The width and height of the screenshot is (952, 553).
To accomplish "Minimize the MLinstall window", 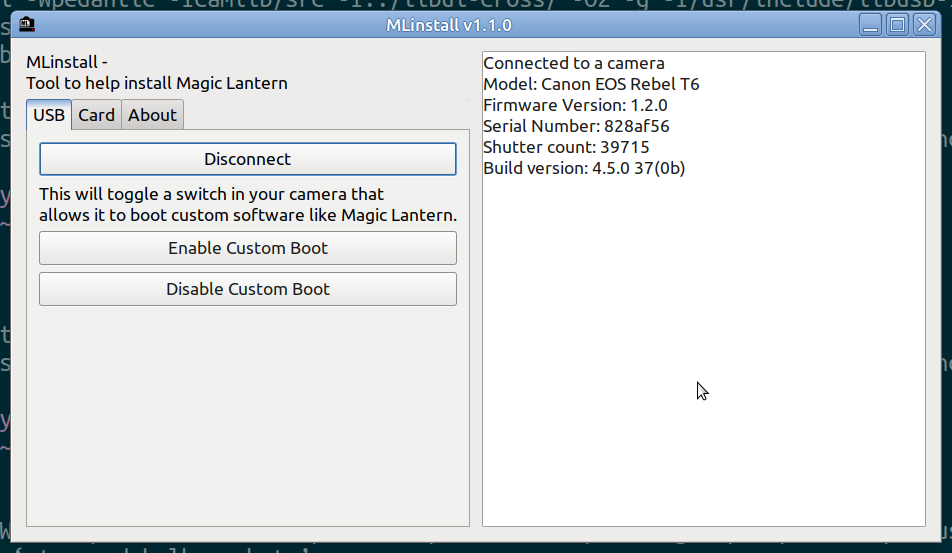I will pyautogui.click(x=870, y=25).
